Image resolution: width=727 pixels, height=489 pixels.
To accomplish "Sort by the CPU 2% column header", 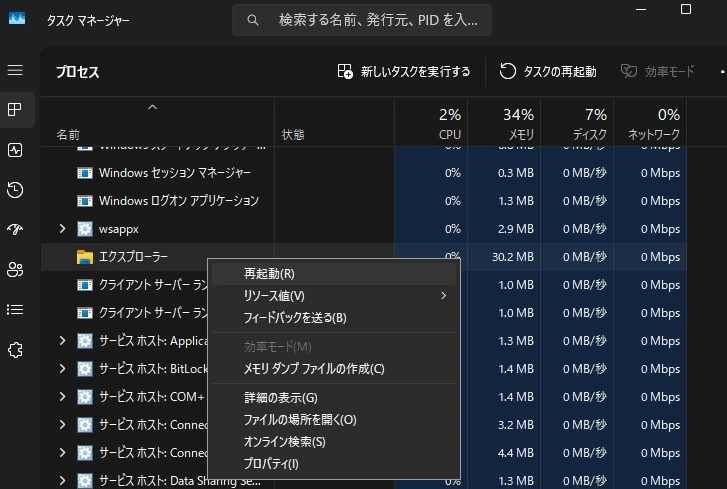I will [431, 122].
